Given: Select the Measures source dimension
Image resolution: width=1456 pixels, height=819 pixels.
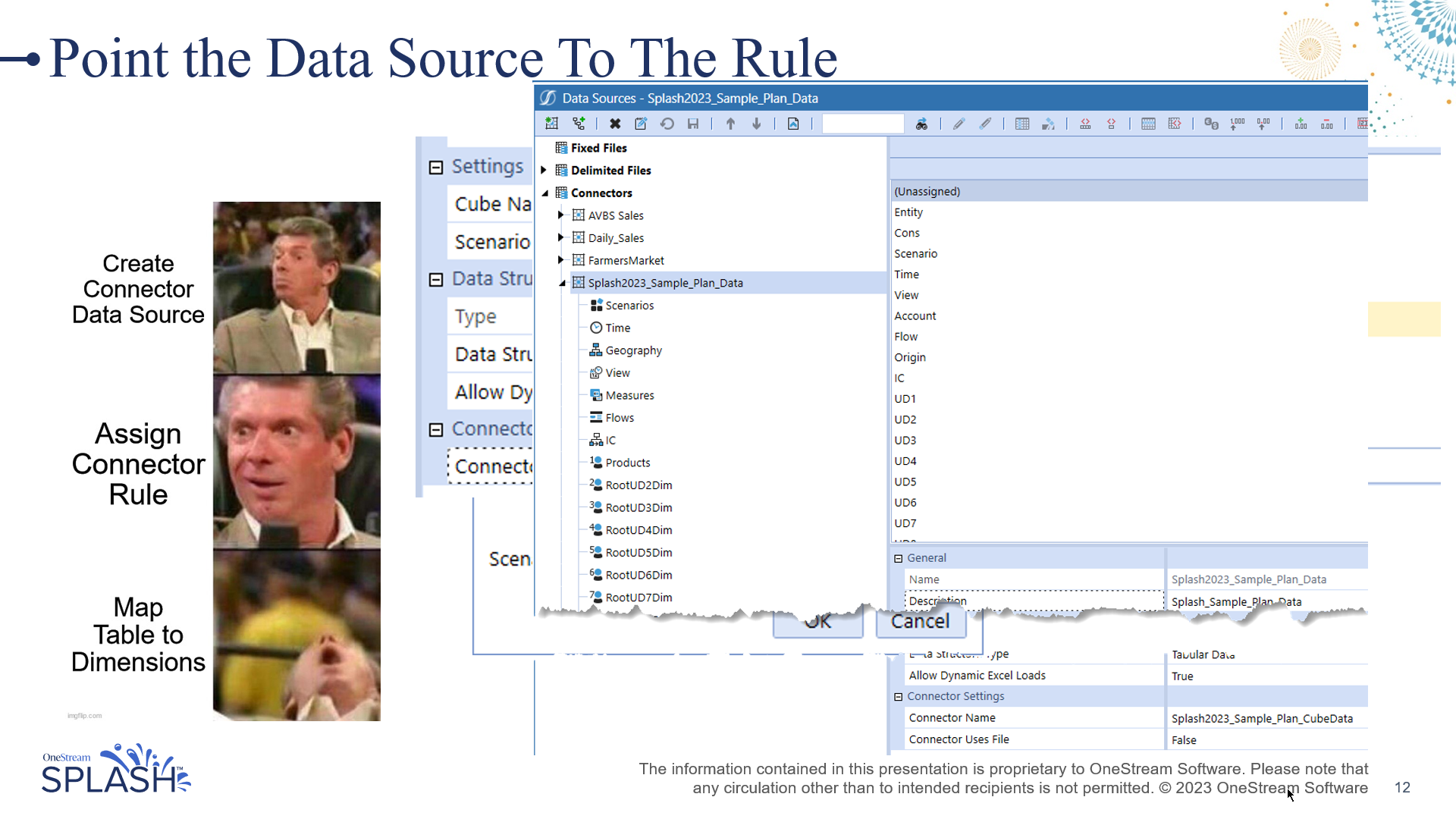Looking at the screenshot, I should coord(629,395).
